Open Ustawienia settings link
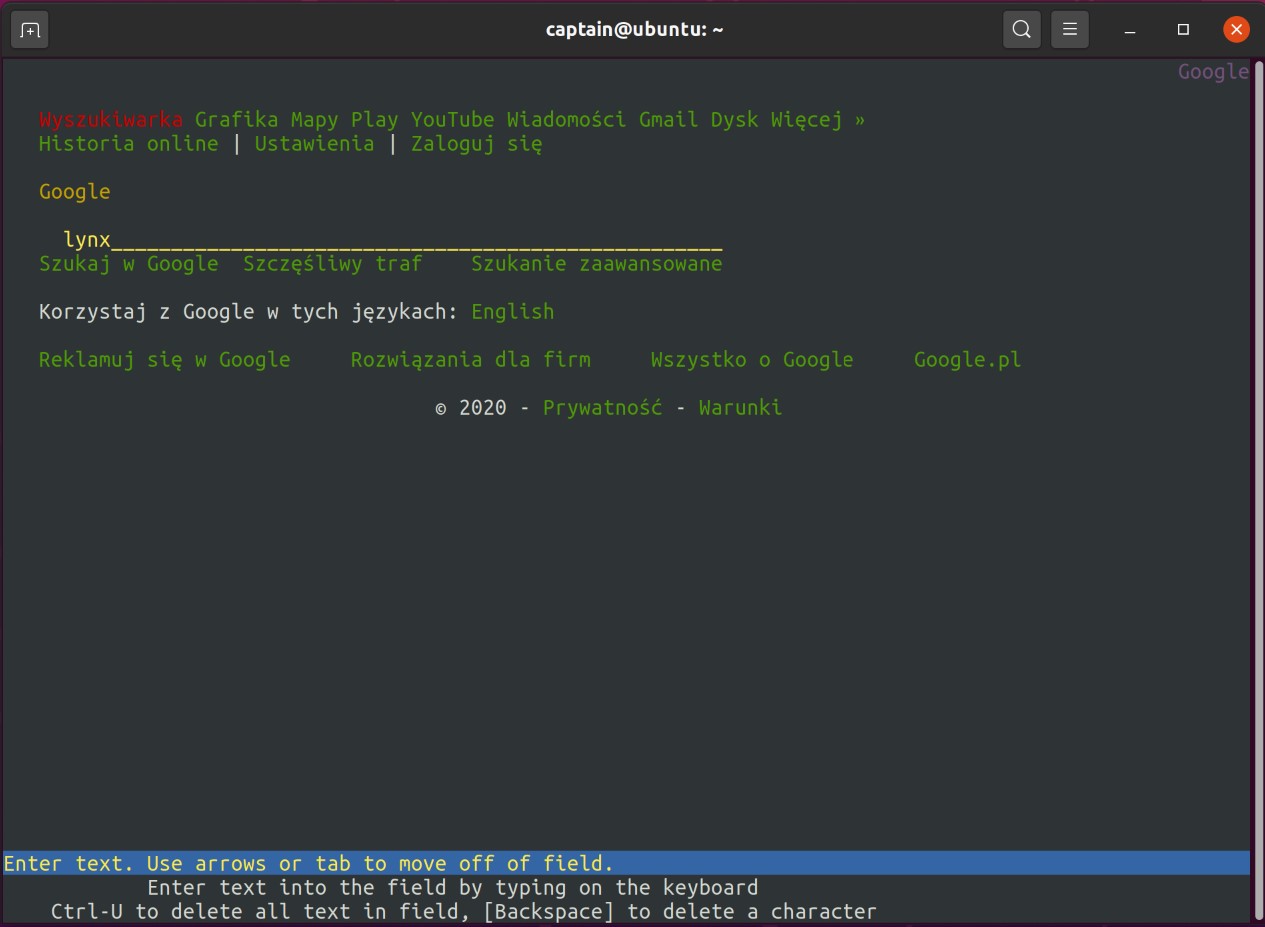This screenshot has height=927, width=1265. coord(314,144)
